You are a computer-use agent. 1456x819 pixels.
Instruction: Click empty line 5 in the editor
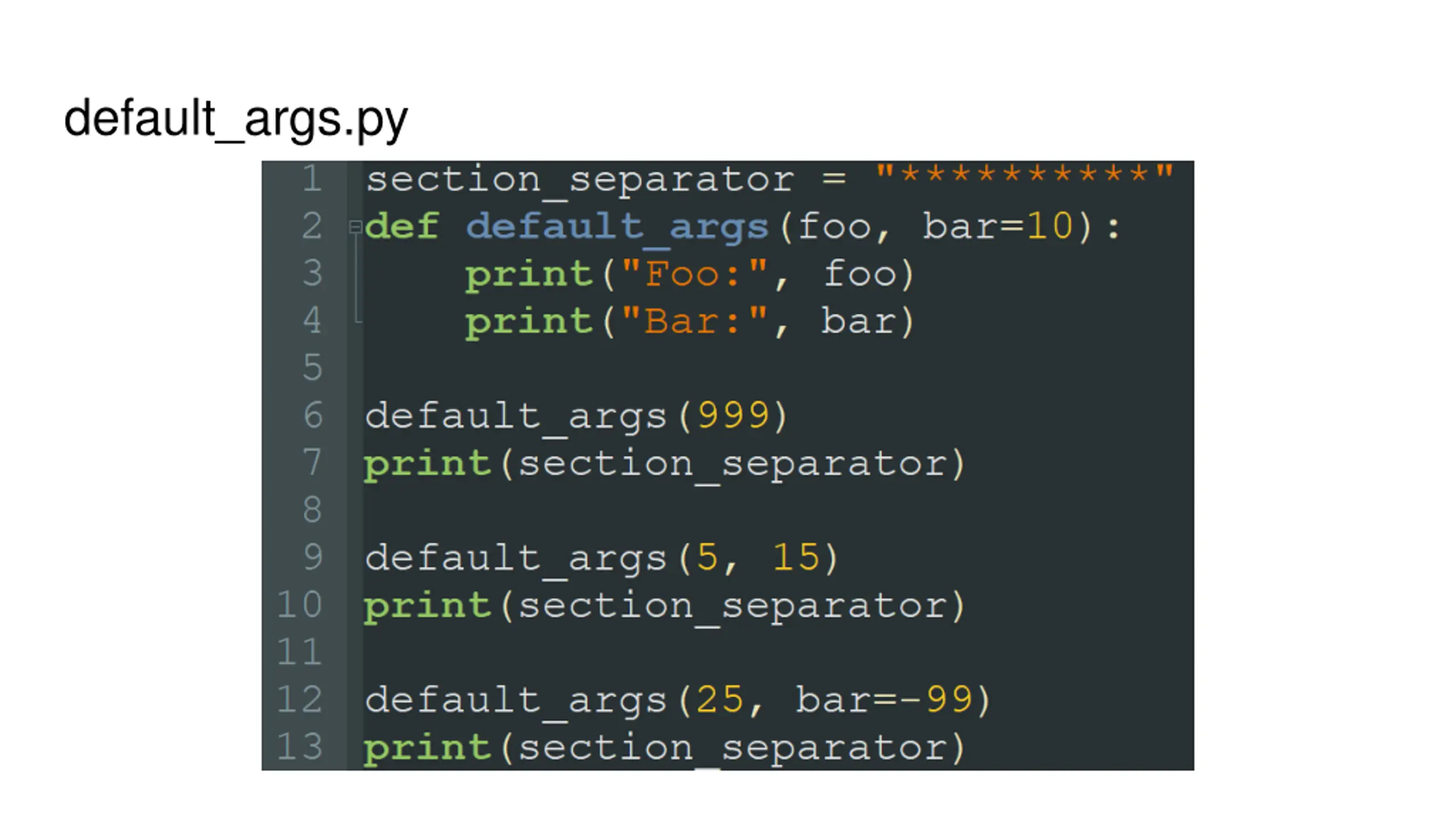(778, 367)
